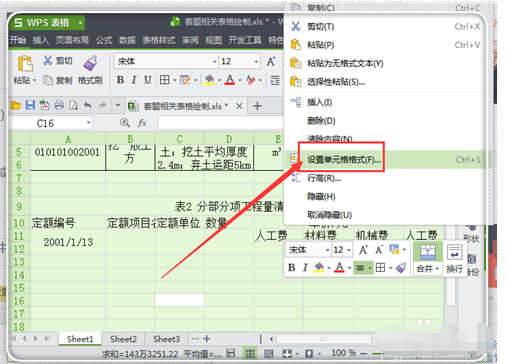Click the yellow fill color button in ribbon
This screenshot has height=364, width=509.
[209, 80]
